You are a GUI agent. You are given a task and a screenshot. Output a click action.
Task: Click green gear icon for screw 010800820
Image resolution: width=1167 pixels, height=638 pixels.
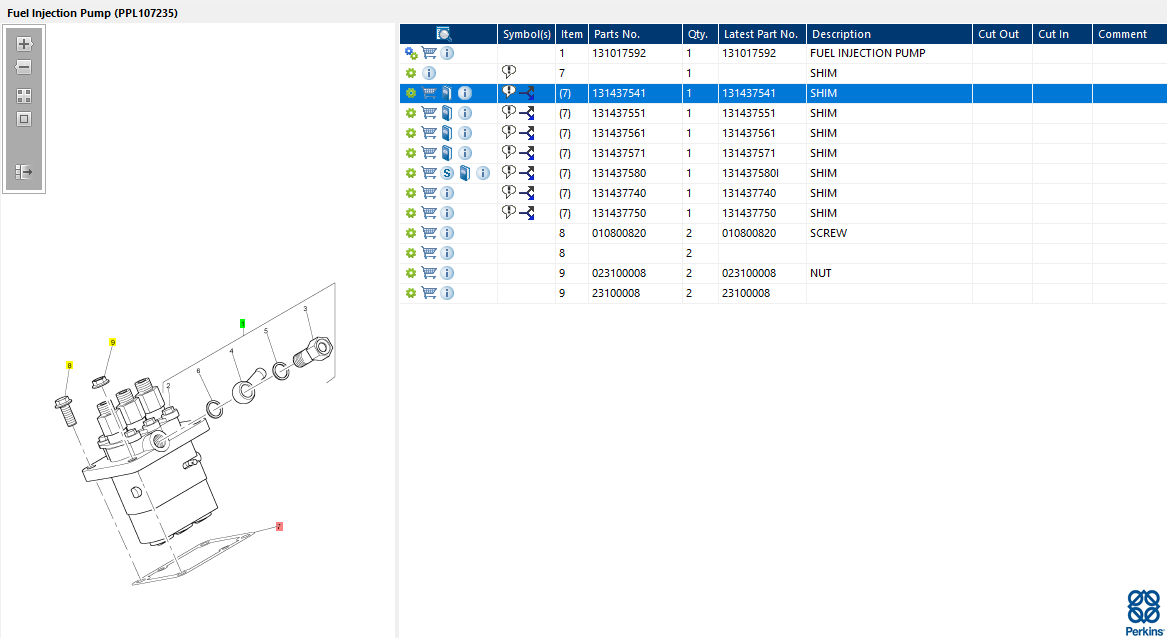click(411, 234)
